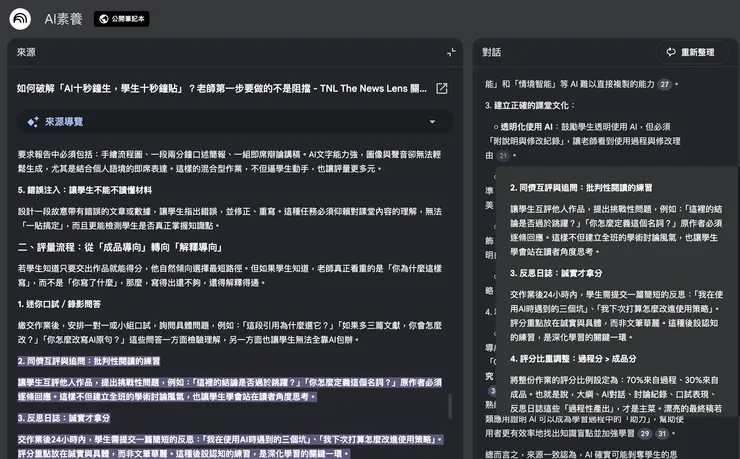The image size is (740, 459).
Task: Click the 來源 panel header label
Action: click(26, 52)
